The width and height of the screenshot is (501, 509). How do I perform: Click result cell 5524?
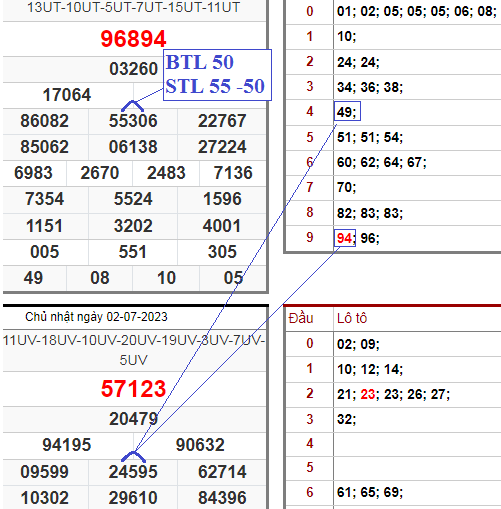tap(133, 199)
